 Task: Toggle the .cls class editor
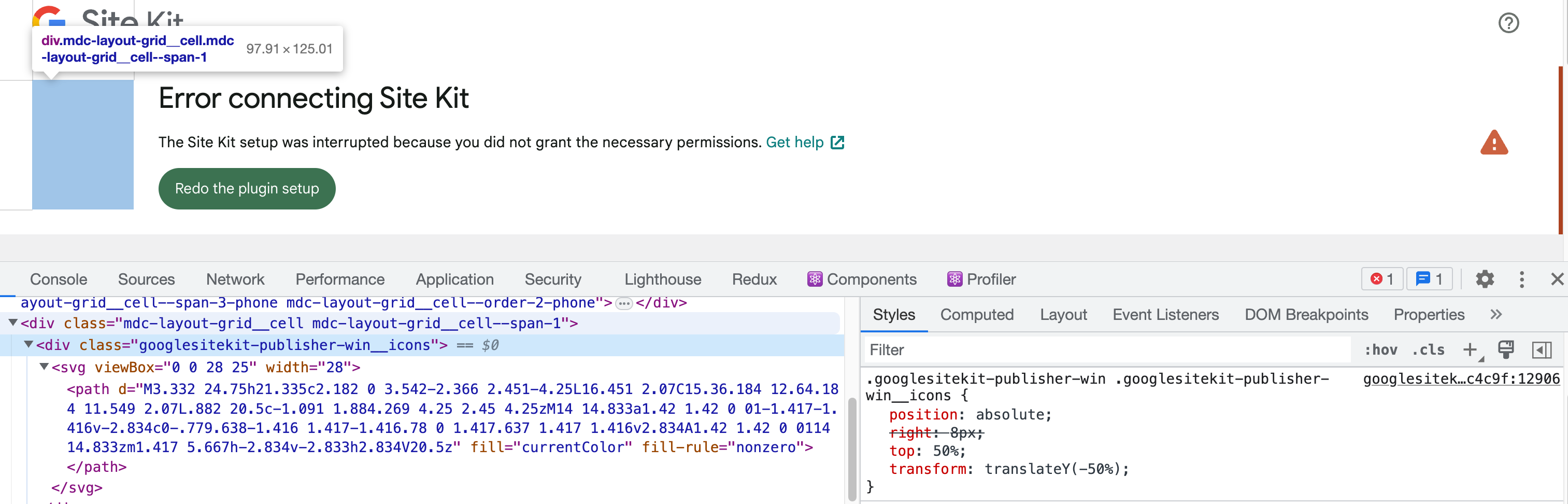coord(1428,350)
